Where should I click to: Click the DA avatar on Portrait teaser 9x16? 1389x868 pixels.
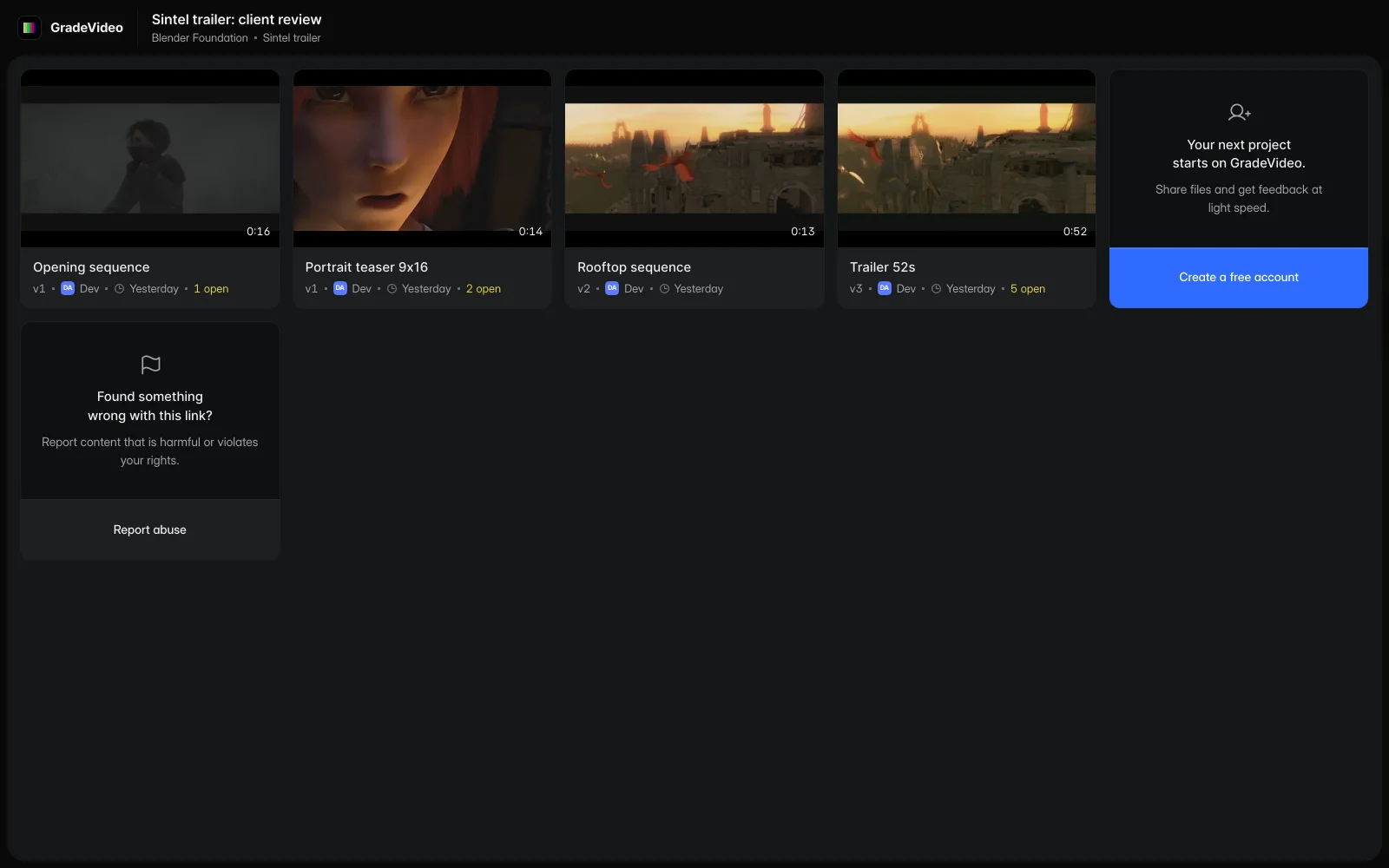pos(340,288)
